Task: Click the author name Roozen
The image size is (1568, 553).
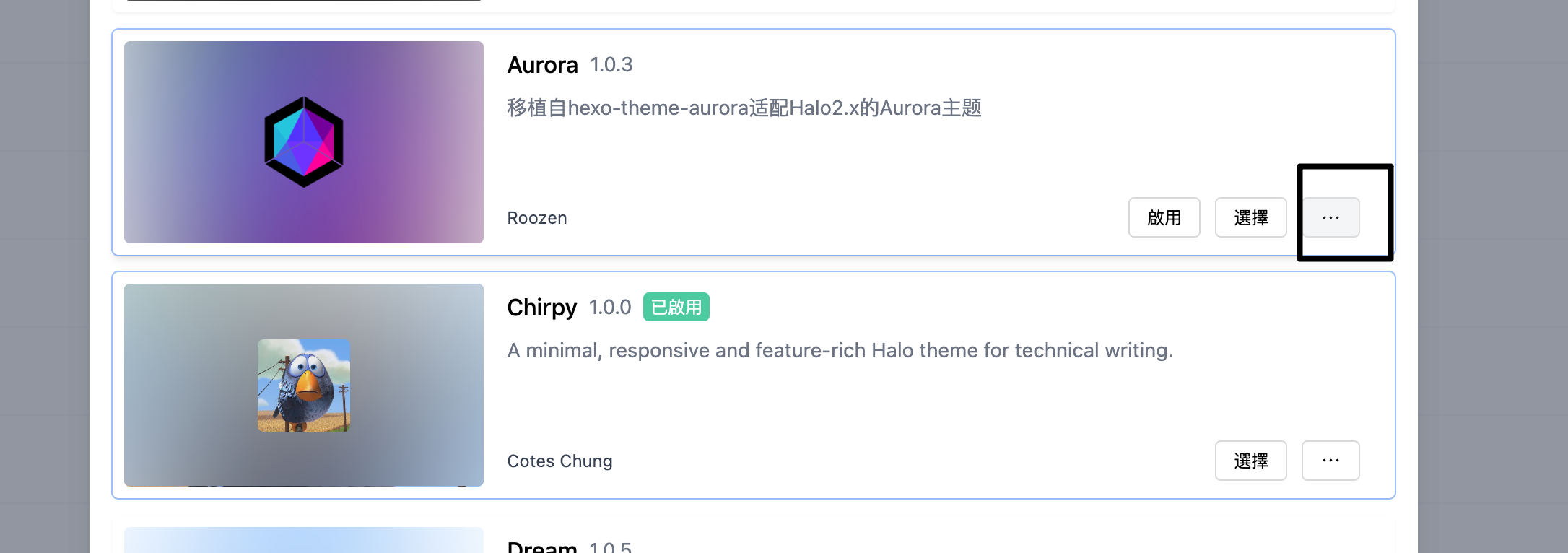Action: point(536,217)
